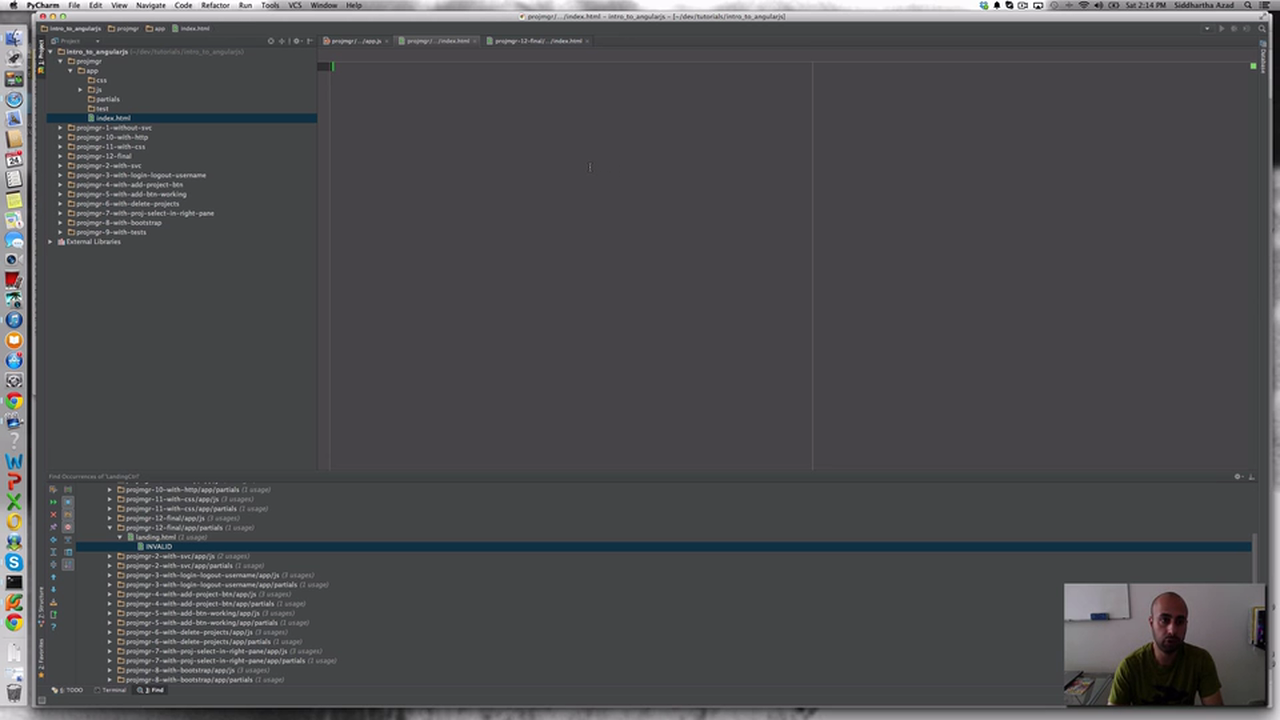Click the Run play button in toolbar

(1221, 28)
